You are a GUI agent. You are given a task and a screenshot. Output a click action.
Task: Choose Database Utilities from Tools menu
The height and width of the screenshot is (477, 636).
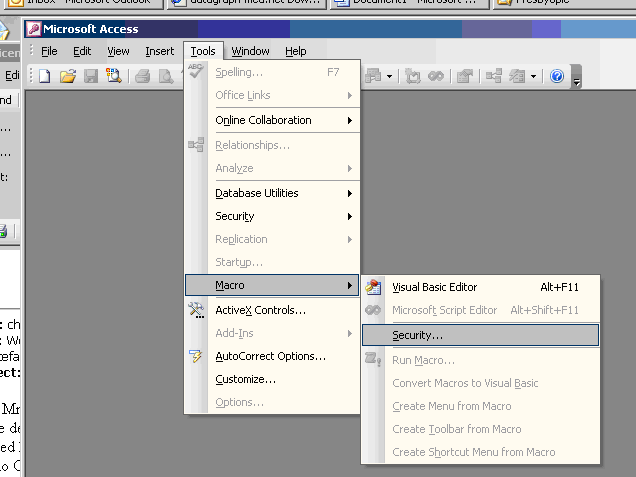272,193
